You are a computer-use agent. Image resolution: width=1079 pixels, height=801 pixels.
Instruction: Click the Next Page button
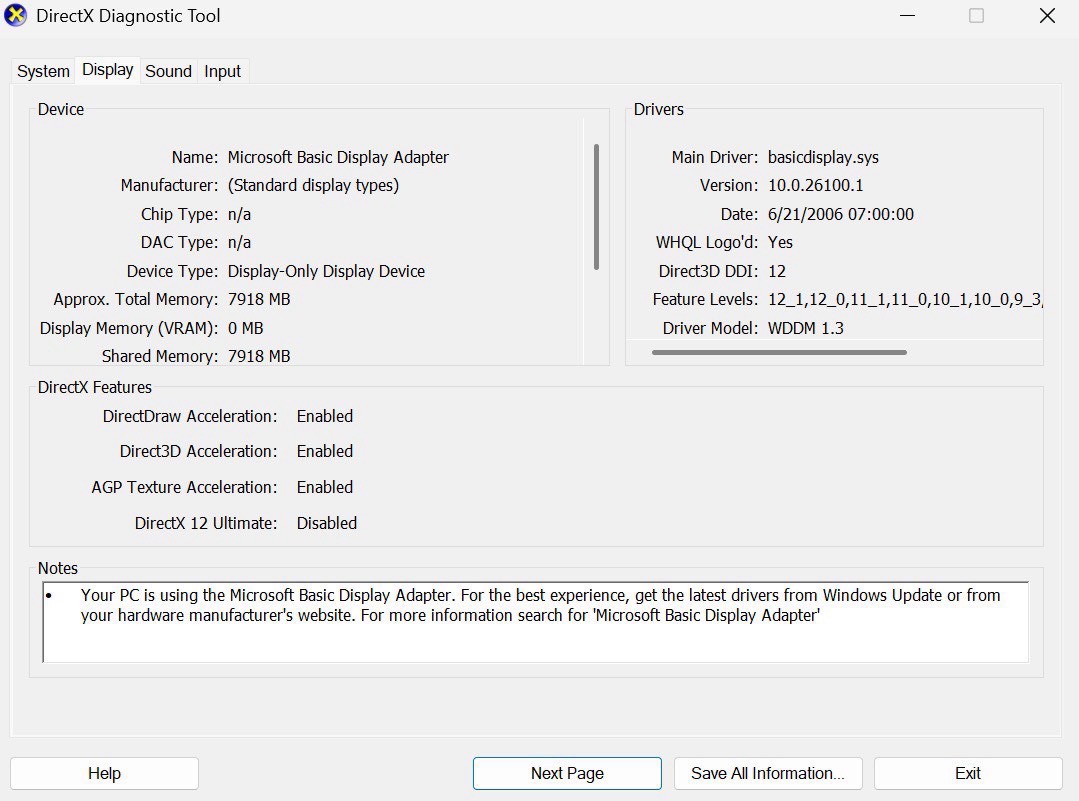pyautogui.click(x=567, y=773)
